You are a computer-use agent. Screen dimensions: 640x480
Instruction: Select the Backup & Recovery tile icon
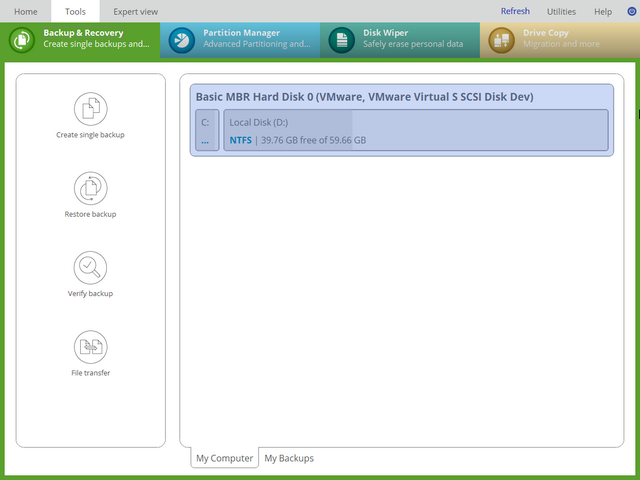pos(22,40)
